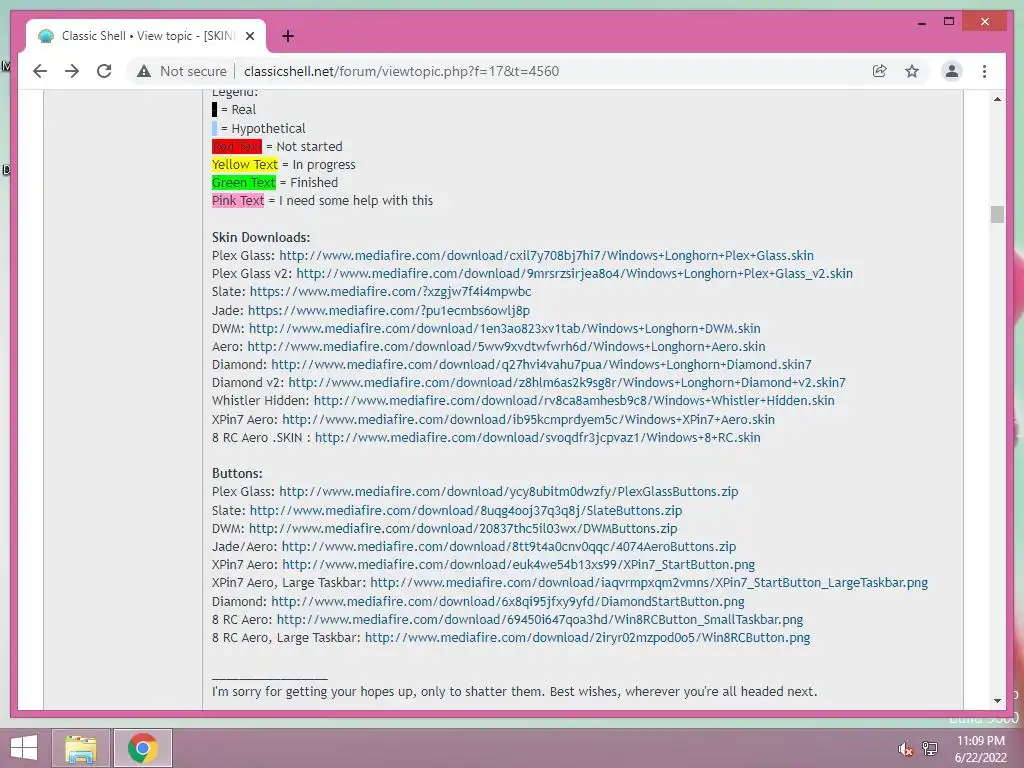The height and width of the screenshot is (768, 1024).
Task: Click the vertical scrollbar thumb
Action: click(997, 214)
